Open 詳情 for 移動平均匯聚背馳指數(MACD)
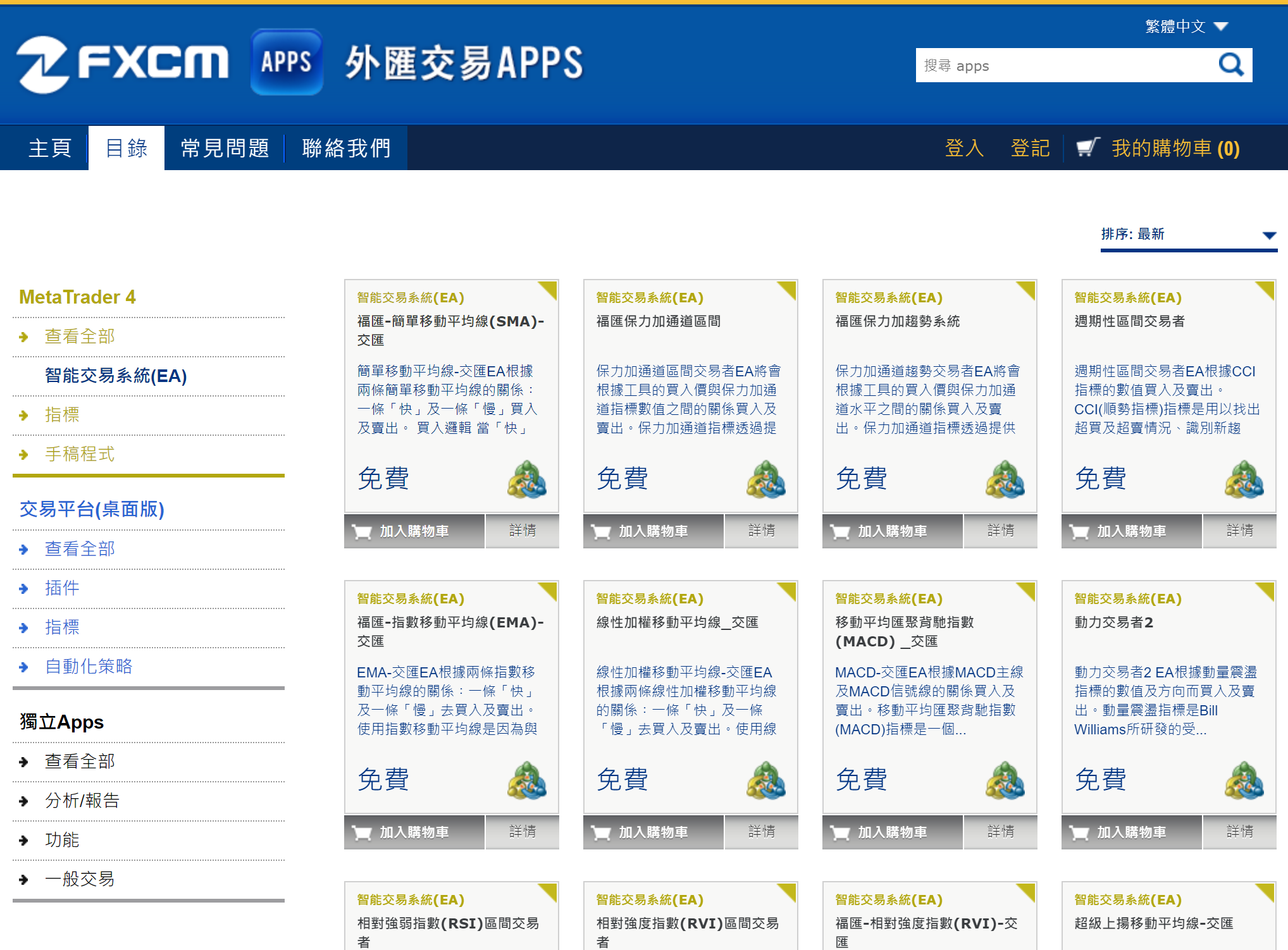1288x950 pixels. [1001, 832]
